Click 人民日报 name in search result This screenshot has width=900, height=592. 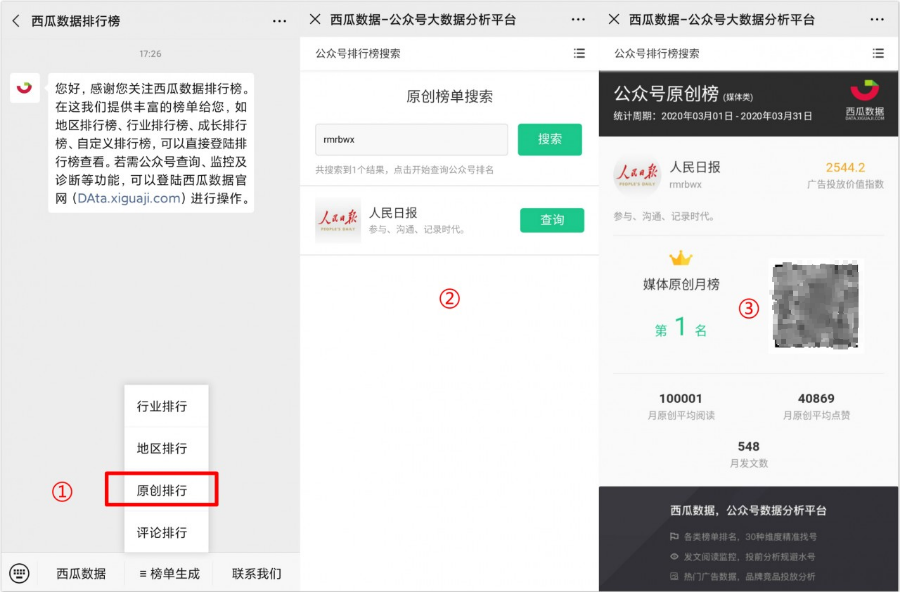point(393,213)
